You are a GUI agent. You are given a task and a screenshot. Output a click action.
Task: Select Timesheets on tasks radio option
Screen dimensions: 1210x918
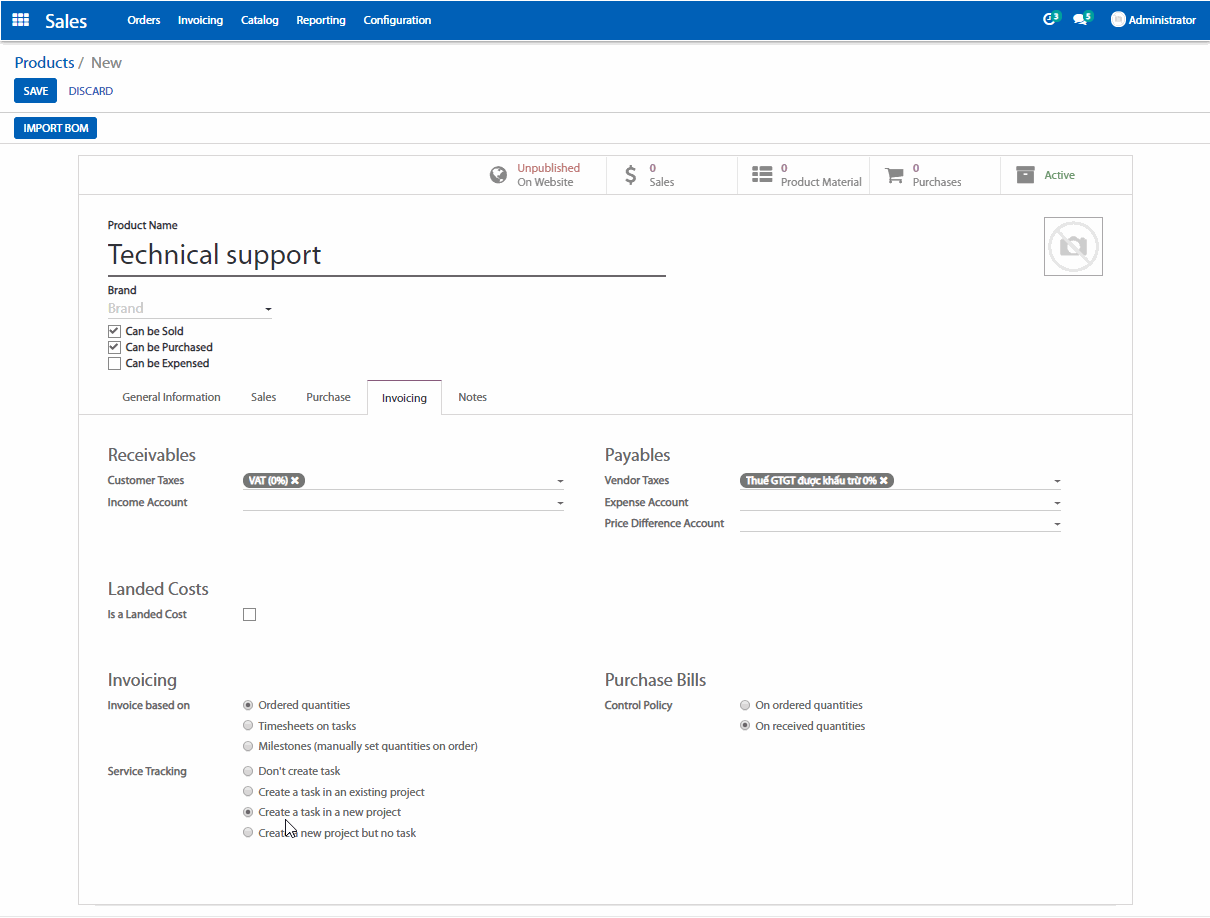coord(248,726)
